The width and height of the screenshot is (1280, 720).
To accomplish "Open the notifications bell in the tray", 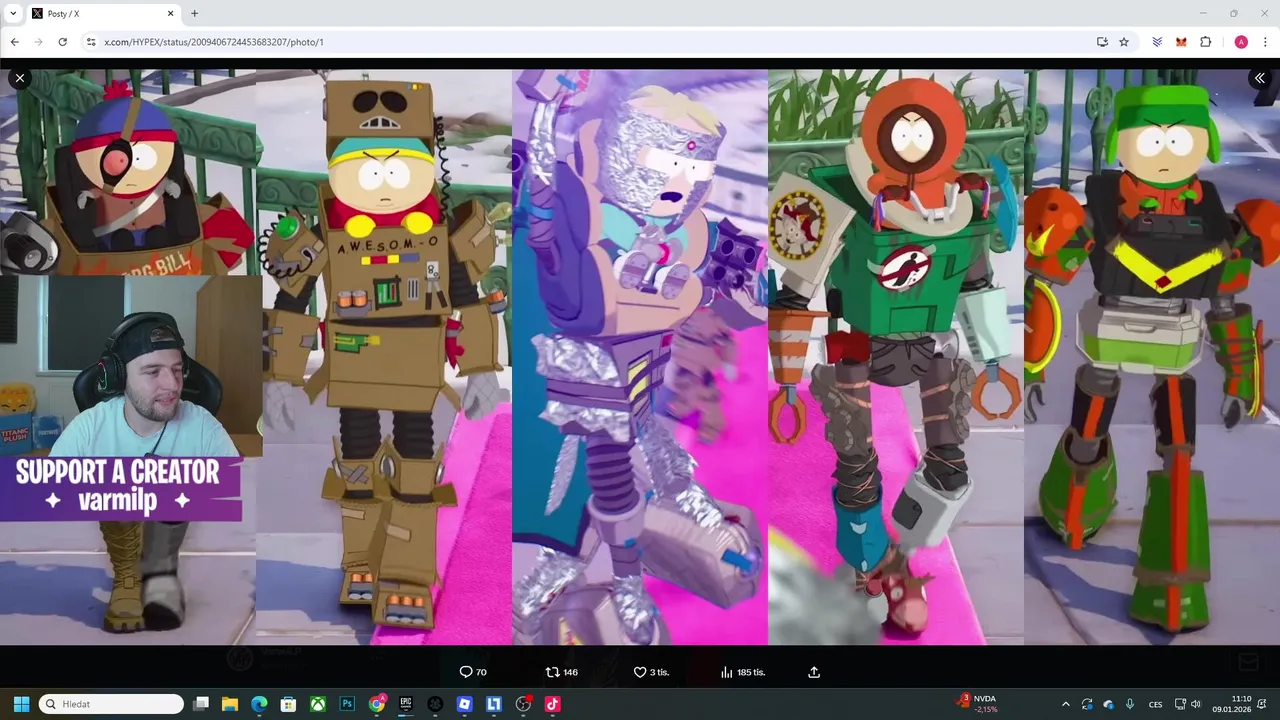I will [x=1264, y=704].
